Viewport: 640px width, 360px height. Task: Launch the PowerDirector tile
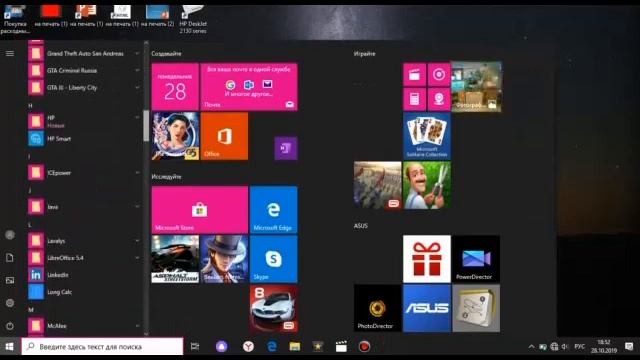point(476,259)
